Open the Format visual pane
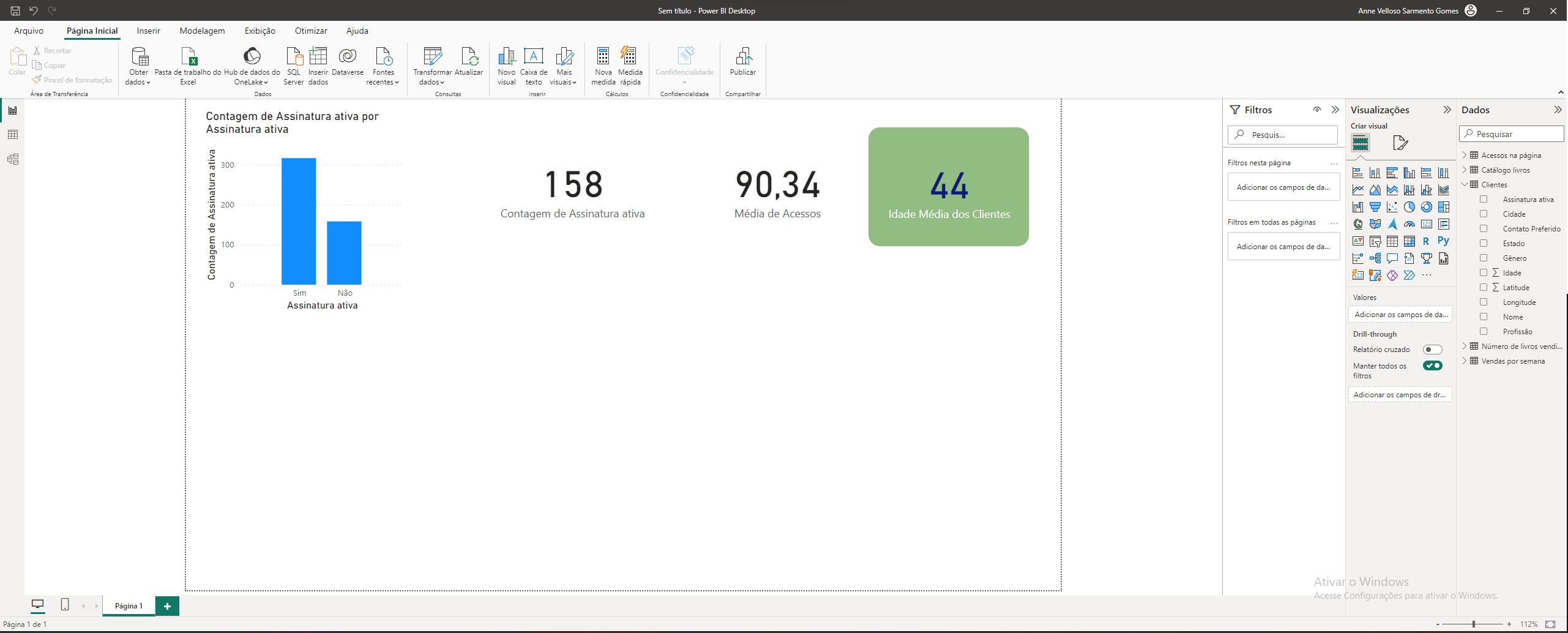This screenshot has width=1568, height=633. point(1400,143)
